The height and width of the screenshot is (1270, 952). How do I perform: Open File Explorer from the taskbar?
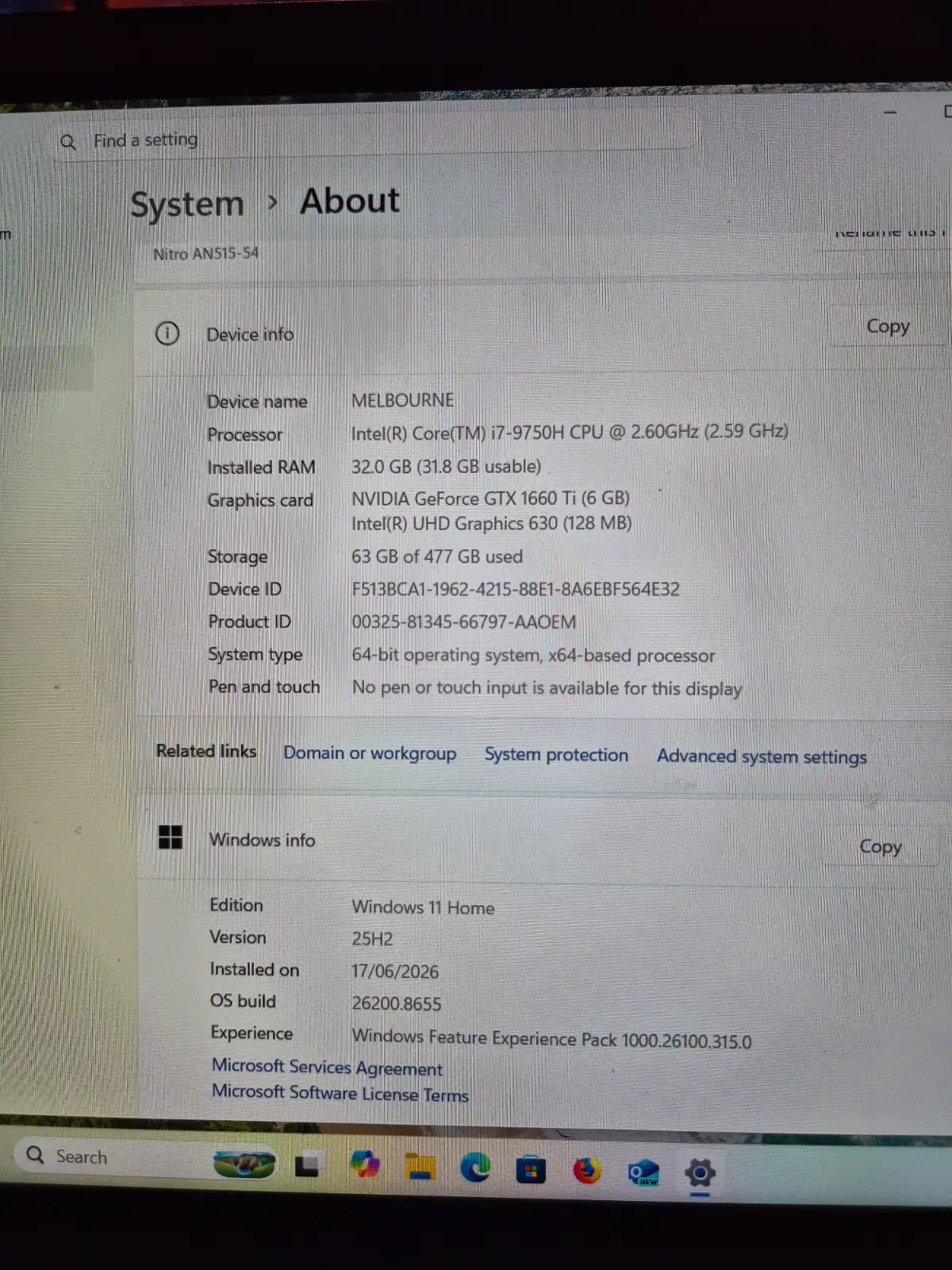coord(420,1167)
